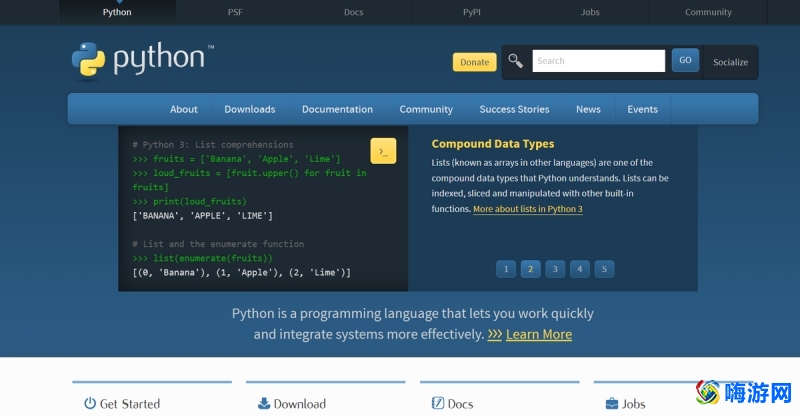Click the output [(0, 'Banana'), (1, 'Apple'), (2, 'Lime')]

pos(242,273)
